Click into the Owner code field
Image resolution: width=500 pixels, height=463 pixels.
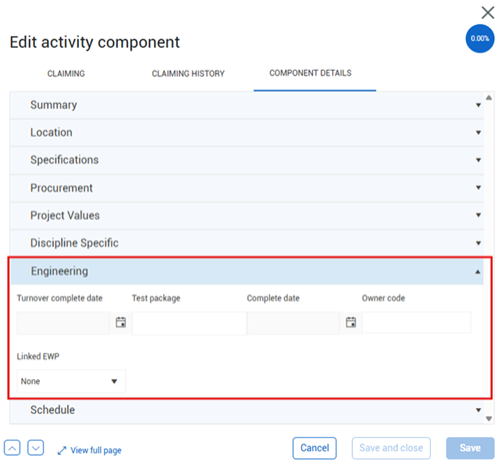[x=417, y=322]
